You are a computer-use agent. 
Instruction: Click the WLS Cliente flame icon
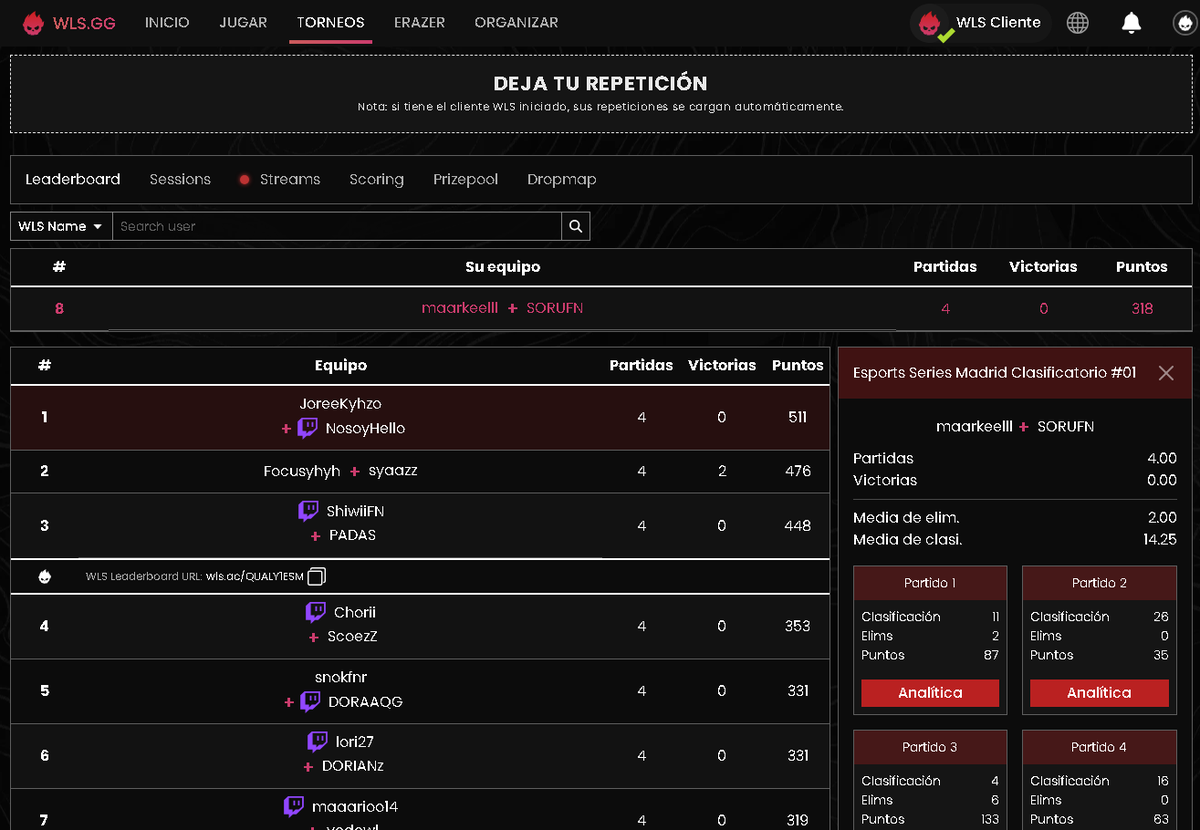931,23
